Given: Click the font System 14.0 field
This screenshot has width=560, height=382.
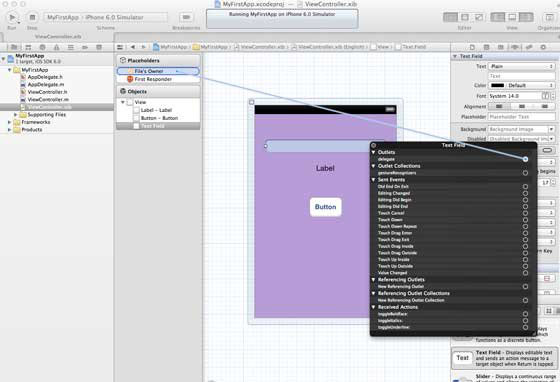Looking at the screenshot, I should (515, 96).
